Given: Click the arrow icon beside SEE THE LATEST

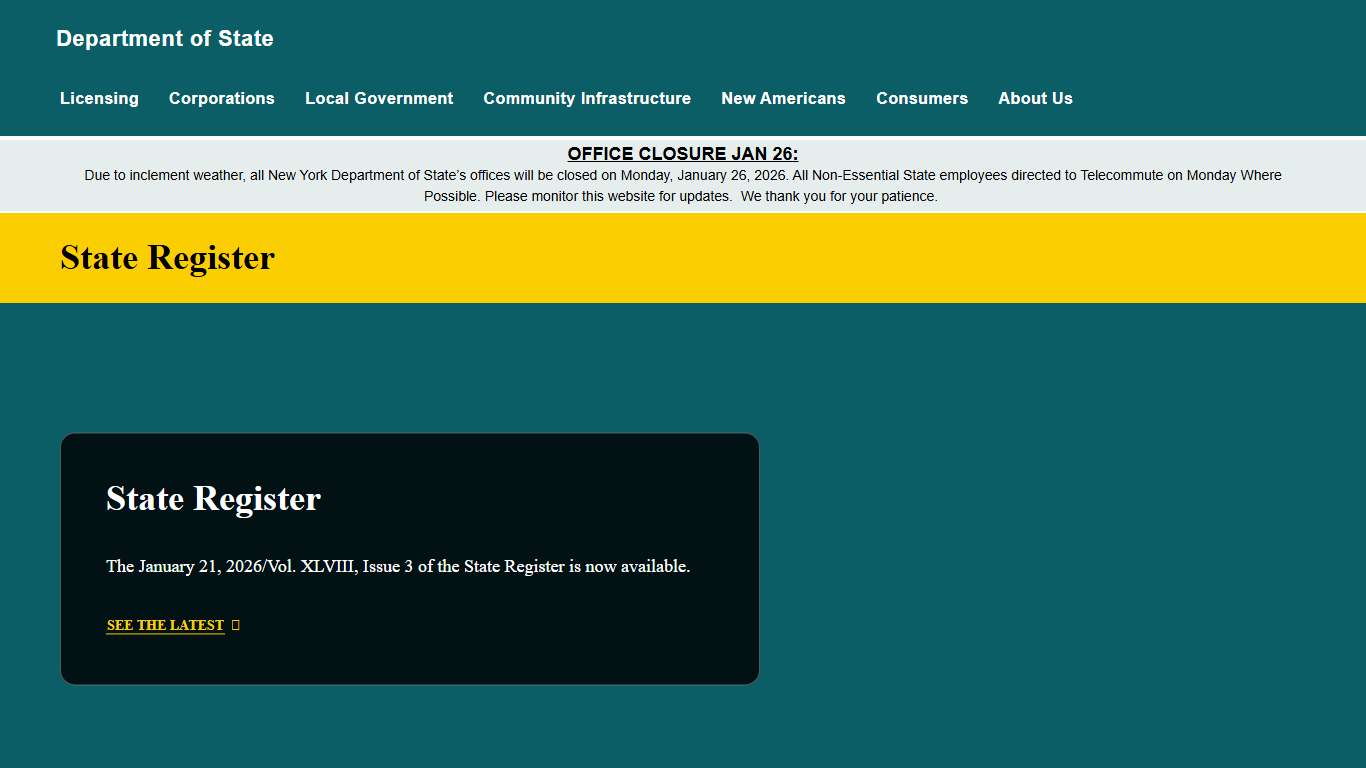Looking at the screenshot, I should point(236,624).
